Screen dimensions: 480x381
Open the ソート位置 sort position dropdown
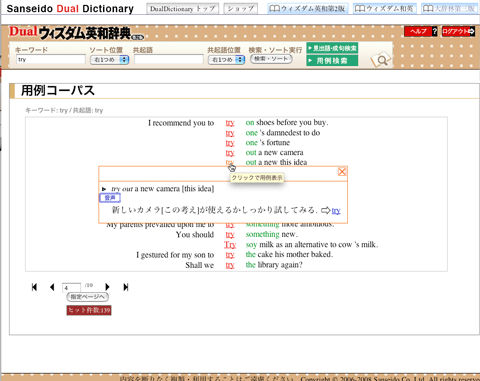109,60
